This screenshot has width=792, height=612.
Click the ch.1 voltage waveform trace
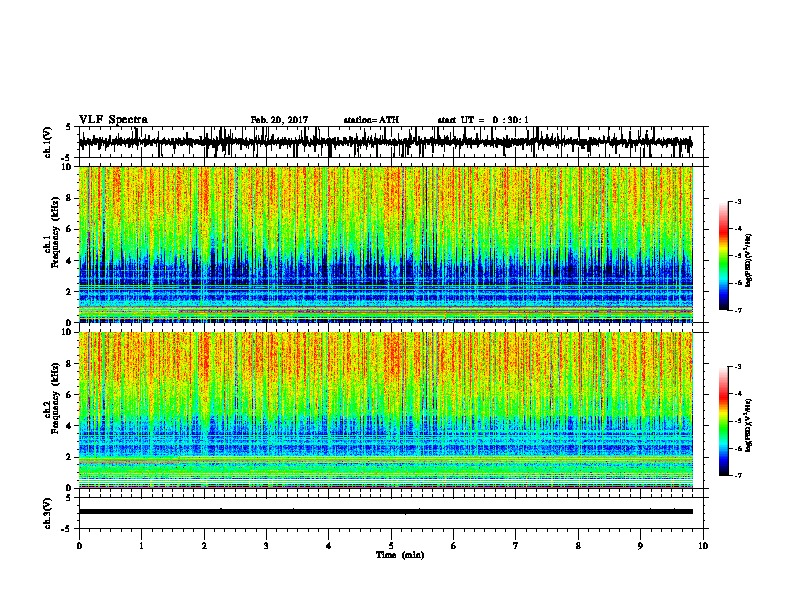pyautogui.click(x=385, y=142)
